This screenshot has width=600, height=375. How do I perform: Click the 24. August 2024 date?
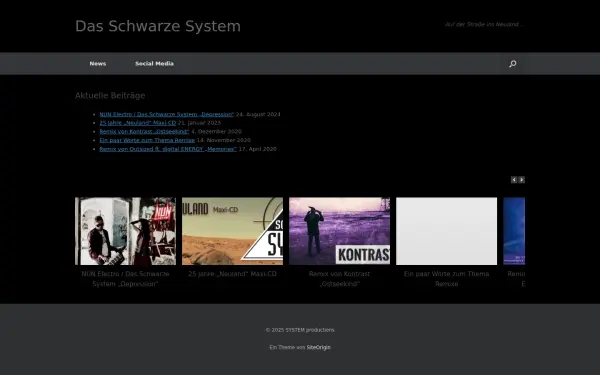click(258, 114)
